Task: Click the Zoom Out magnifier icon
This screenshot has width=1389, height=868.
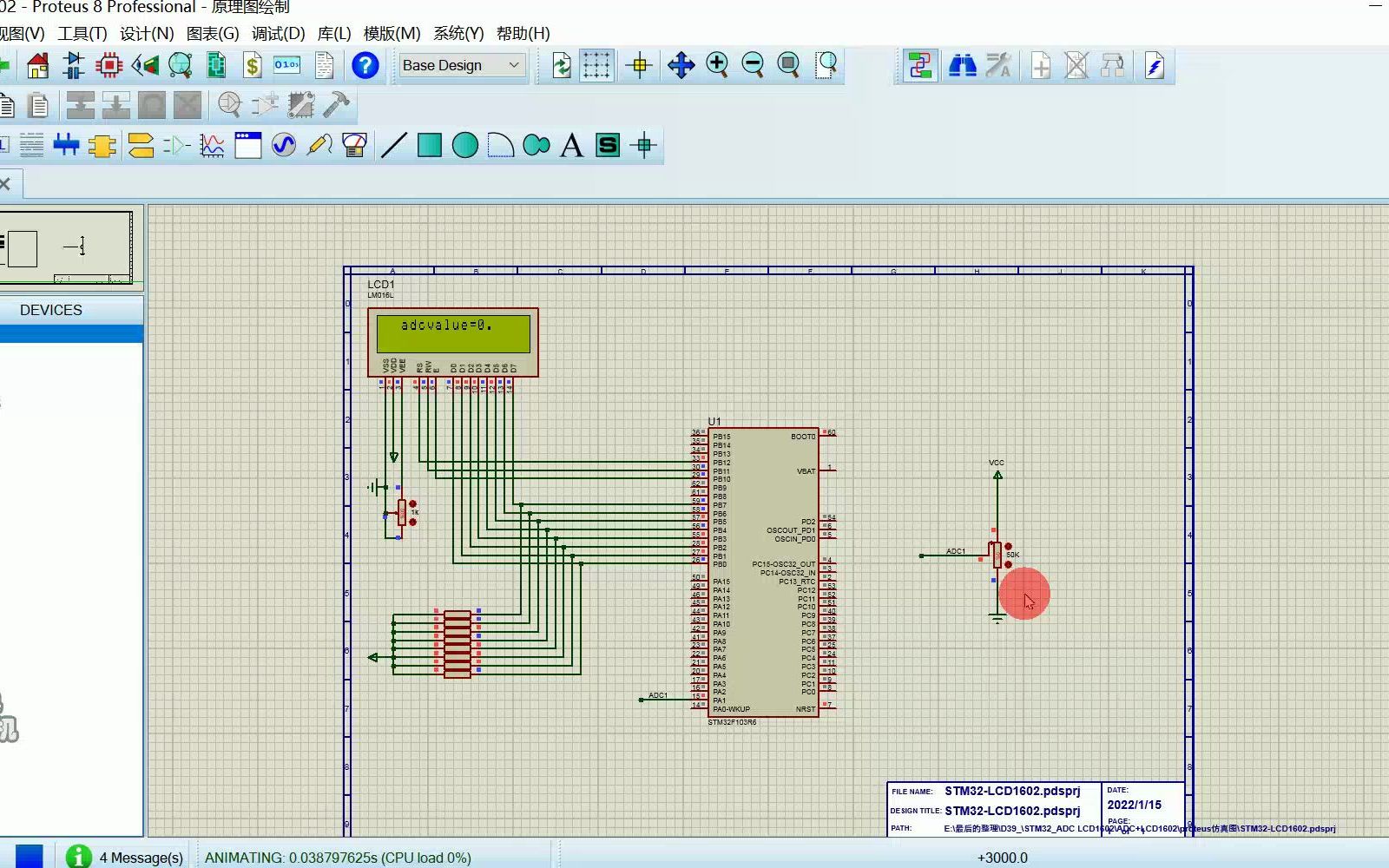Action: point(753,65)
